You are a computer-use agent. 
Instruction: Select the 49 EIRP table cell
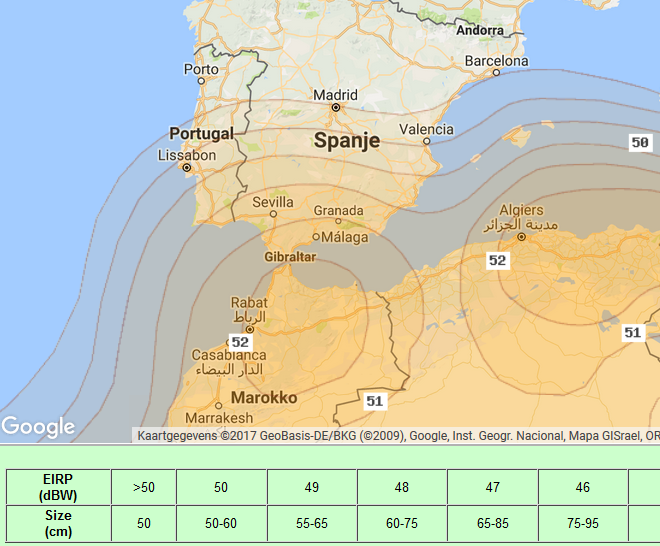coord(311,487)
